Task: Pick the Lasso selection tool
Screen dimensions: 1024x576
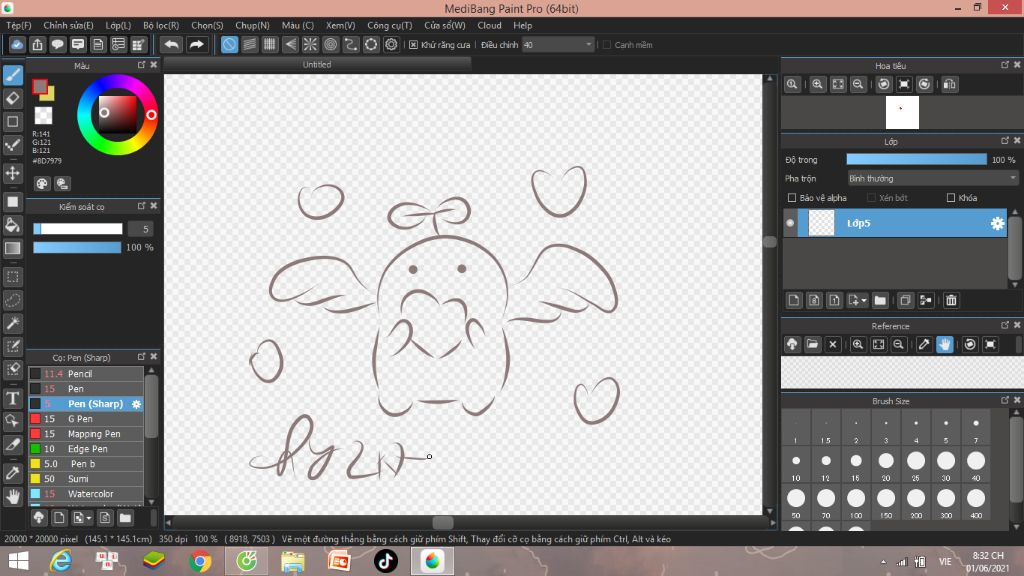Action: (12, 300)
